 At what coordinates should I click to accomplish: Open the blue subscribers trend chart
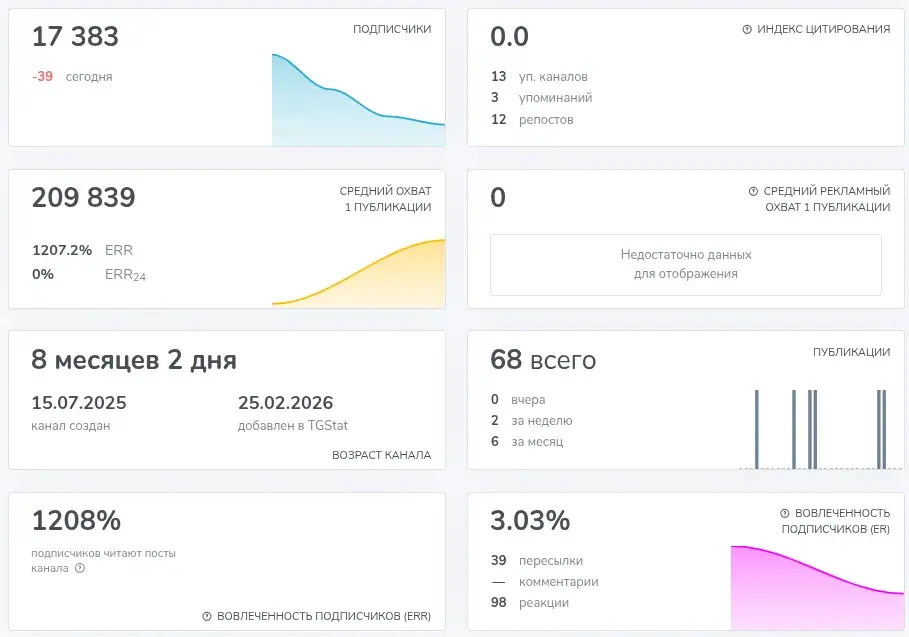click(x=358, y=100)
